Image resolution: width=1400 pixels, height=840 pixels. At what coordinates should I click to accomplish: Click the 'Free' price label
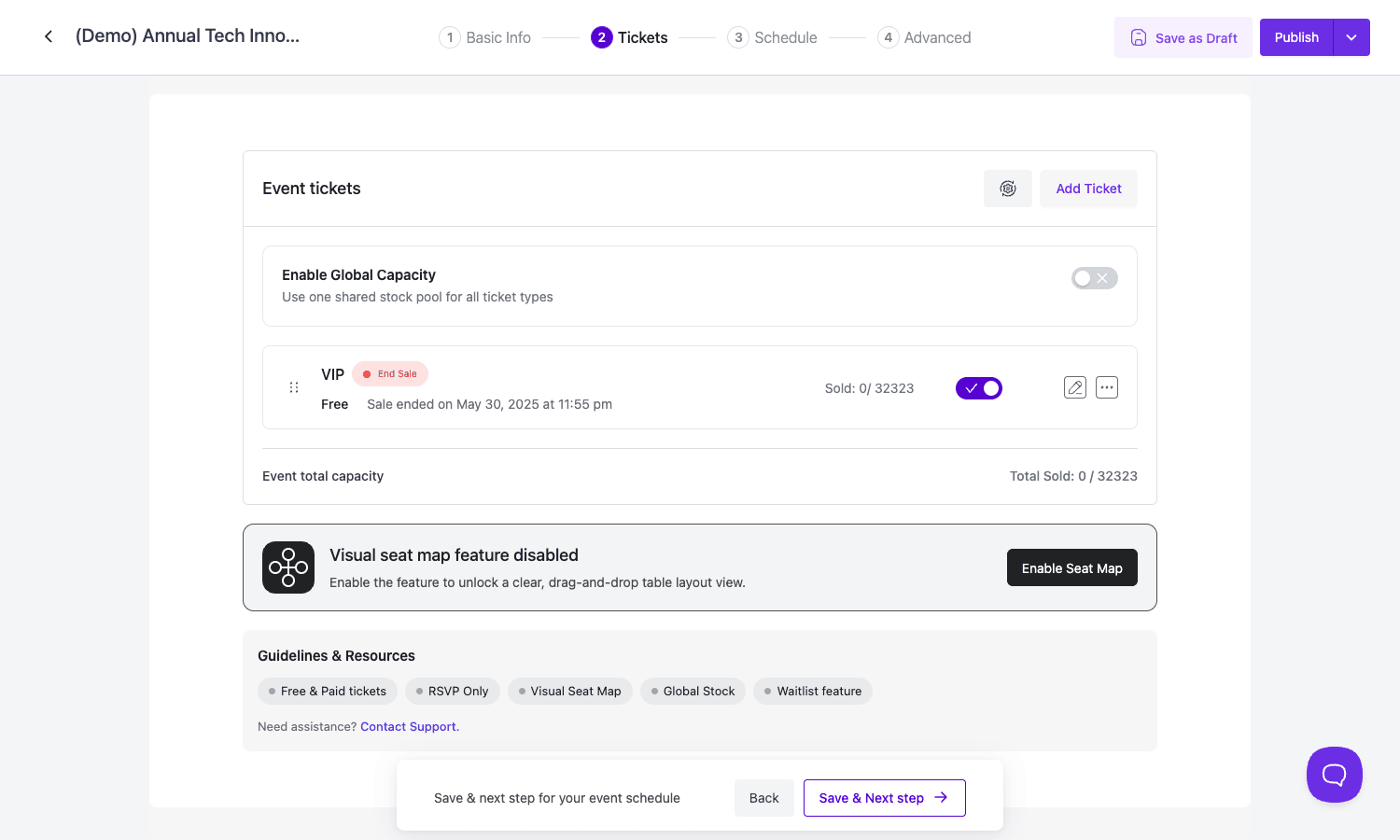coord(335,404)
